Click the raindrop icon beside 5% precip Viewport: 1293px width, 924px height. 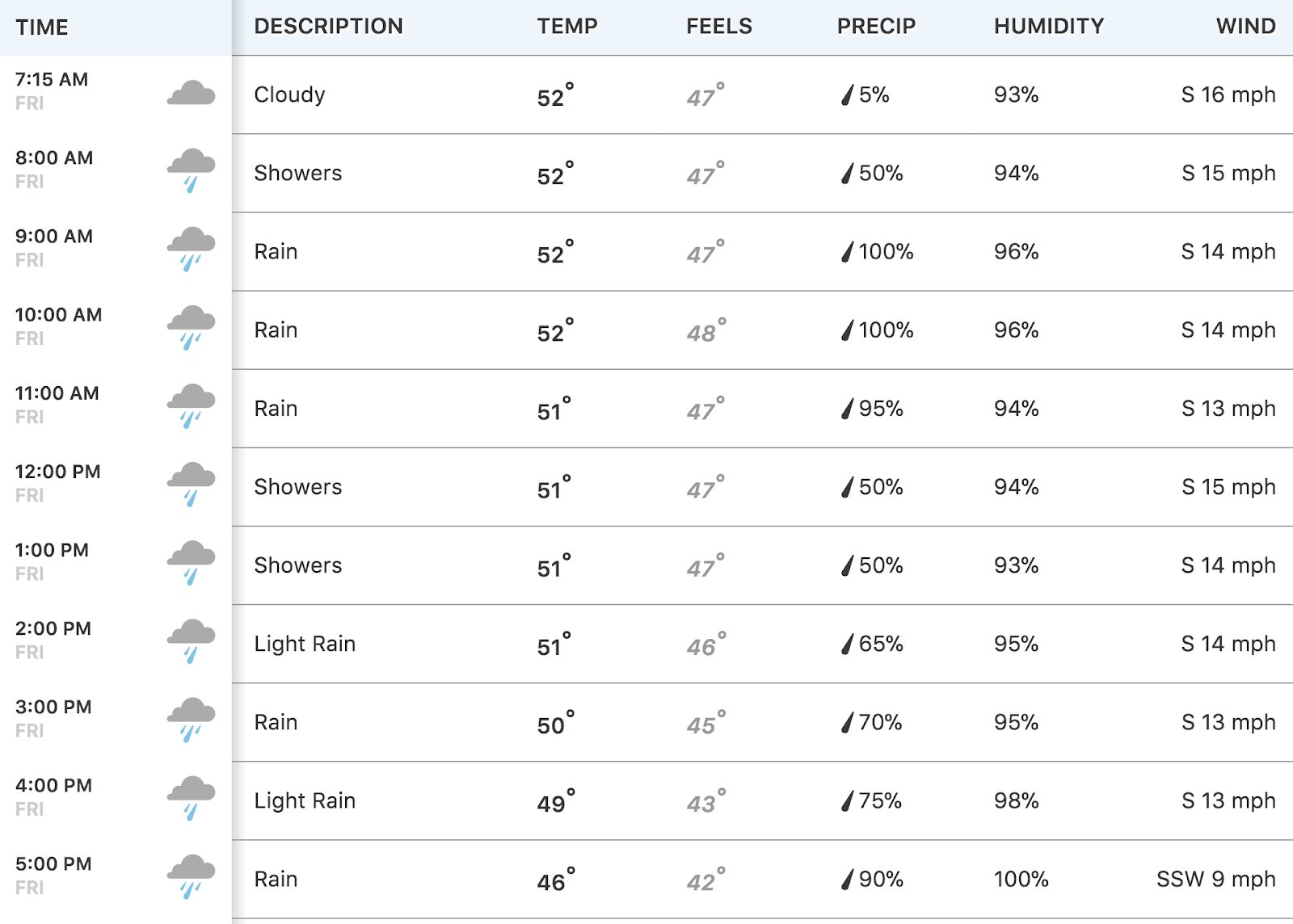(847, 95)
